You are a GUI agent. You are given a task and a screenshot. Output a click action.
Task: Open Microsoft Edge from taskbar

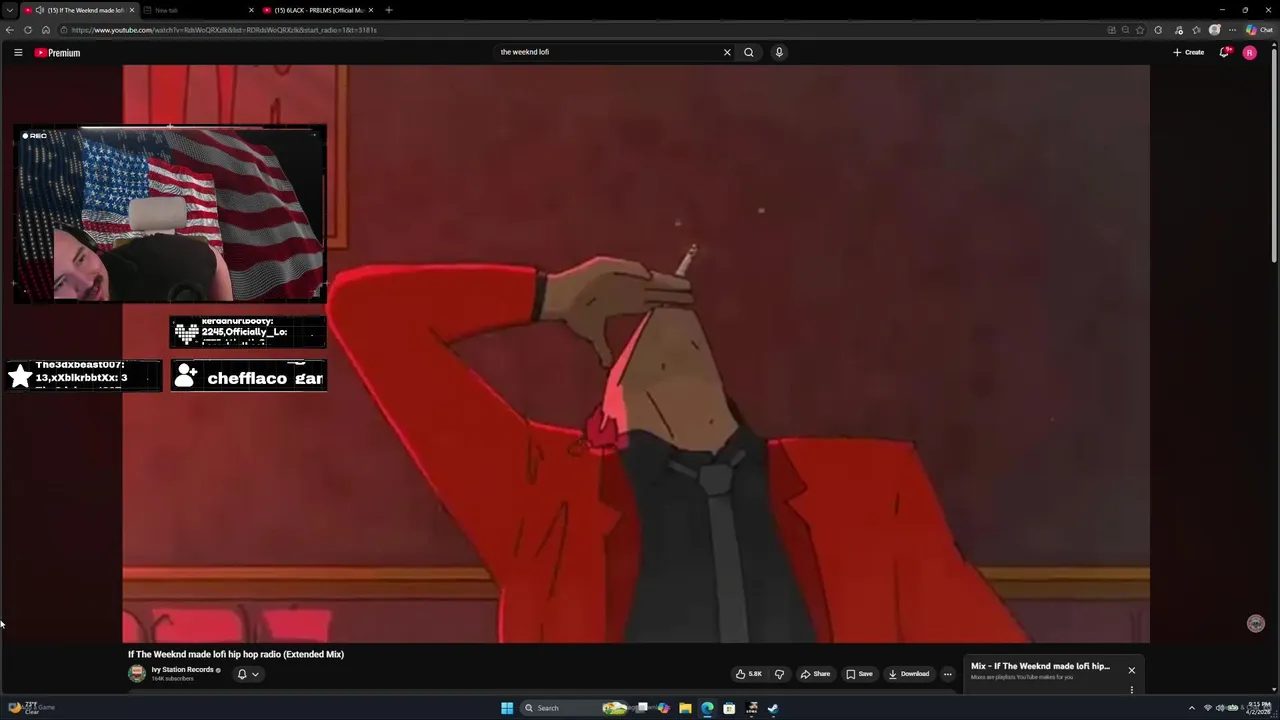pos(707,708)
